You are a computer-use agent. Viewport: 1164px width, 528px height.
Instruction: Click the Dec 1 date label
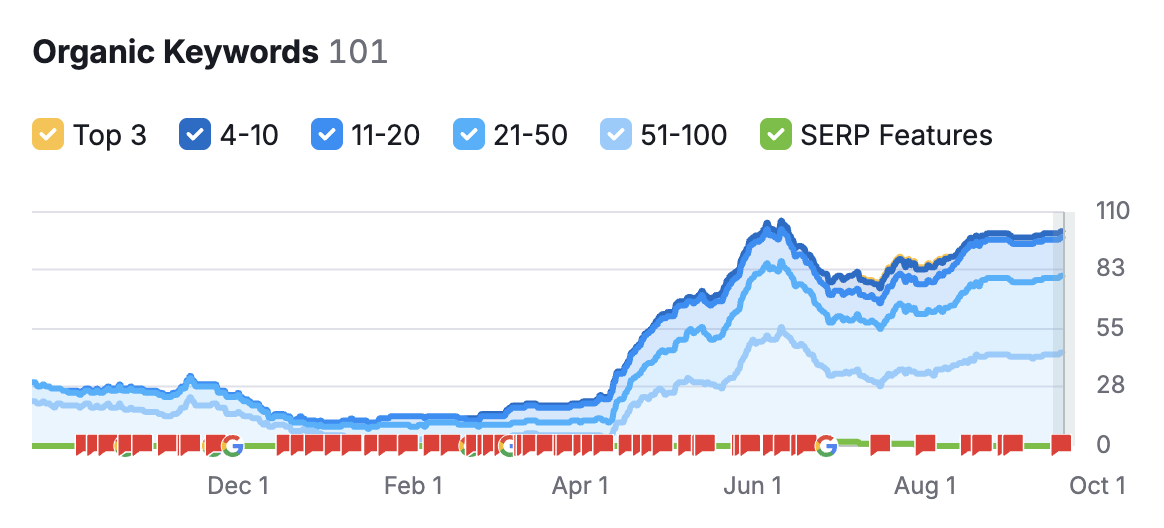click(237, 486)
